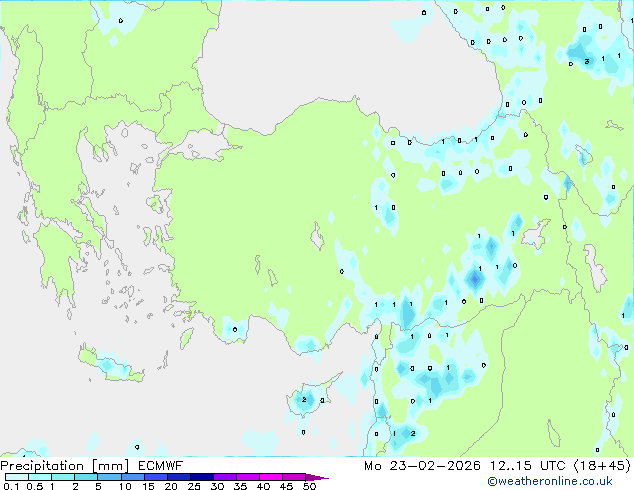
Task: Select the 30–35 mm legend swatch
Action: click(224, 477)
